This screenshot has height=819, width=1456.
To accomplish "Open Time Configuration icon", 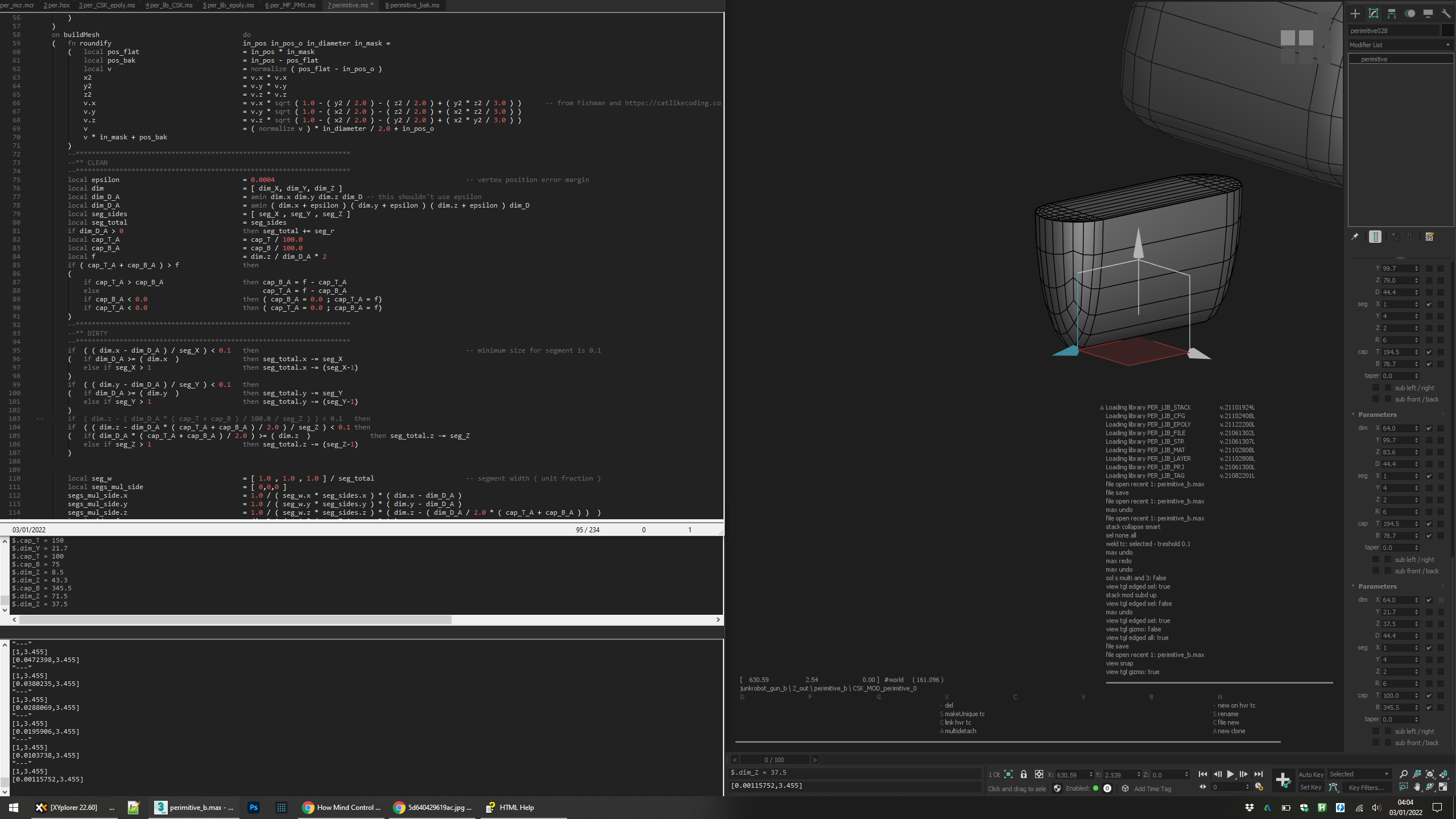I will tap(1259, 787).
